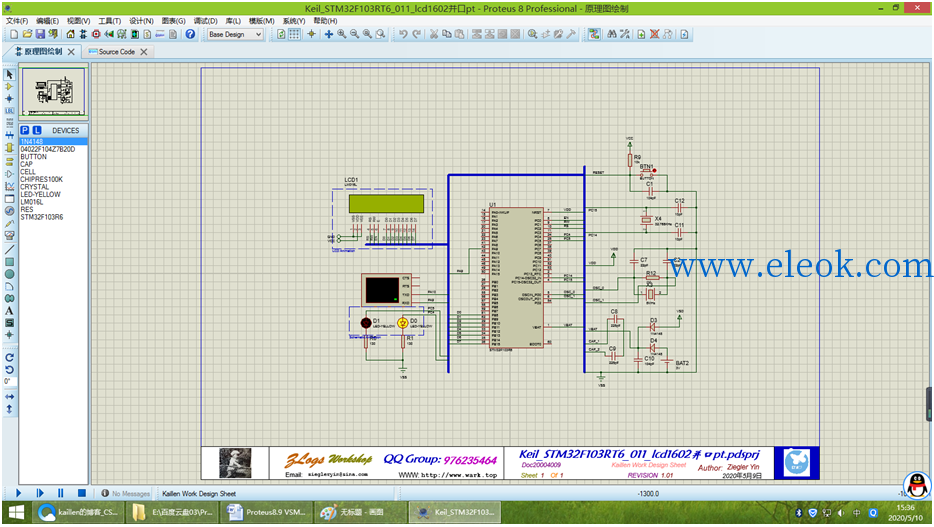Open the 视图(V) menu
This screenshot has width=934, height=527.
(x=79, y=21)
